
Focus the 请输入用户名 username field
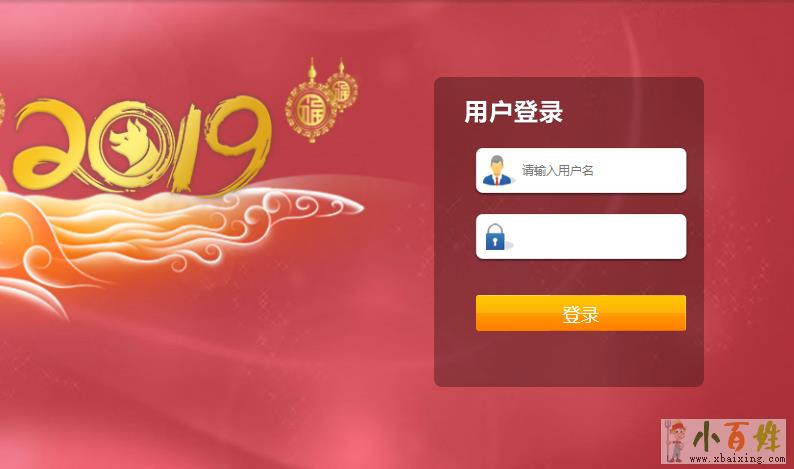(x=581, y=171)
